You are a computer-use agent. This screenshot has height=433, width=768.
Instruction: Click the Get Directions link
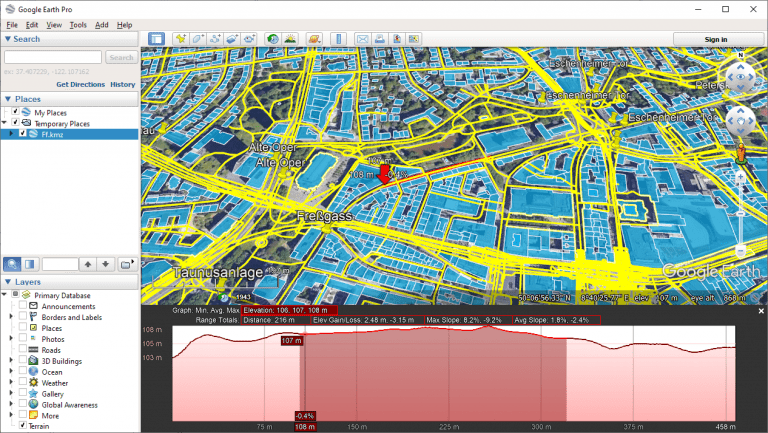coord(80,84)
